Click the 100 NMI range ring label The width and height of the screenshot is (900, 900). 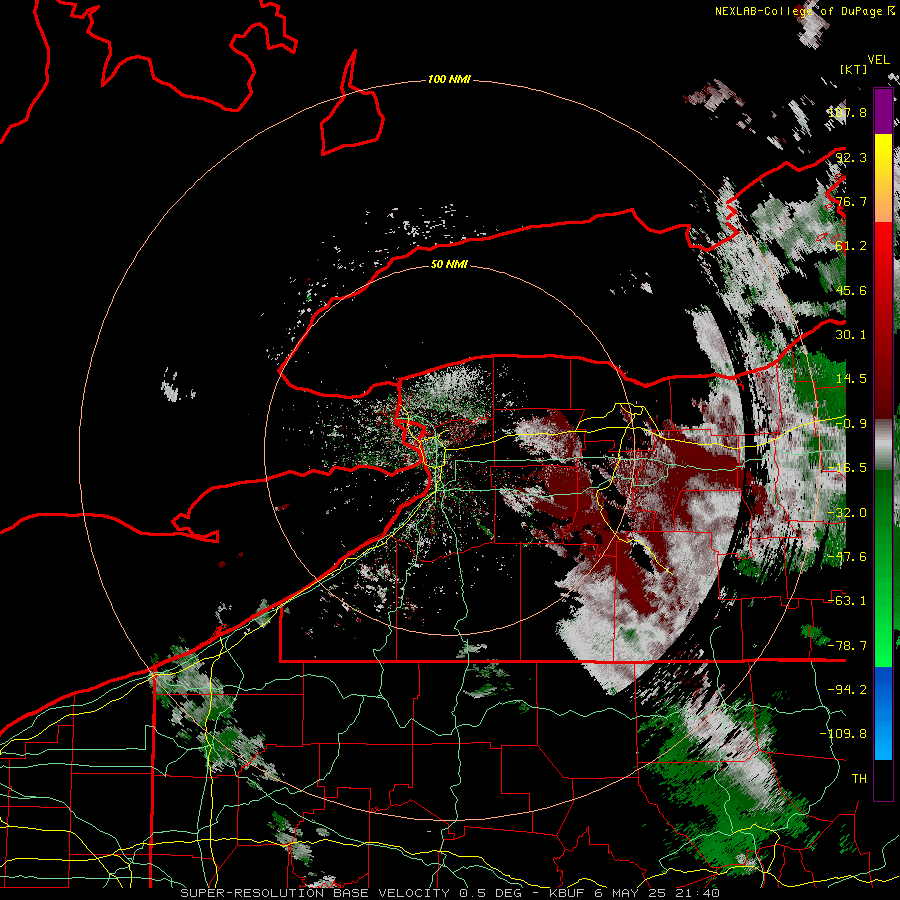coord(449,79)
